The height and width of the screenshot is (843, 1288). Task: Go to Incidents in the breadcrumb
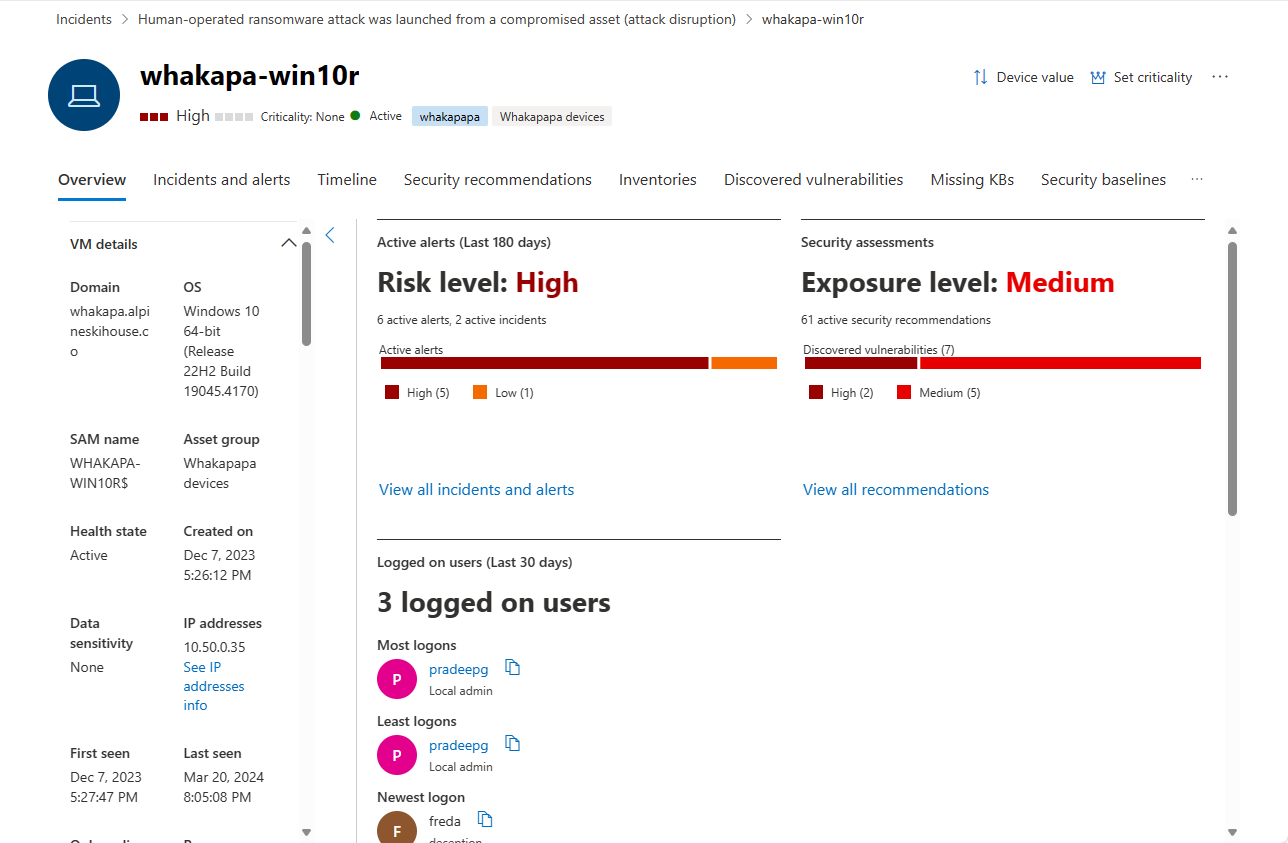[84, 19]
